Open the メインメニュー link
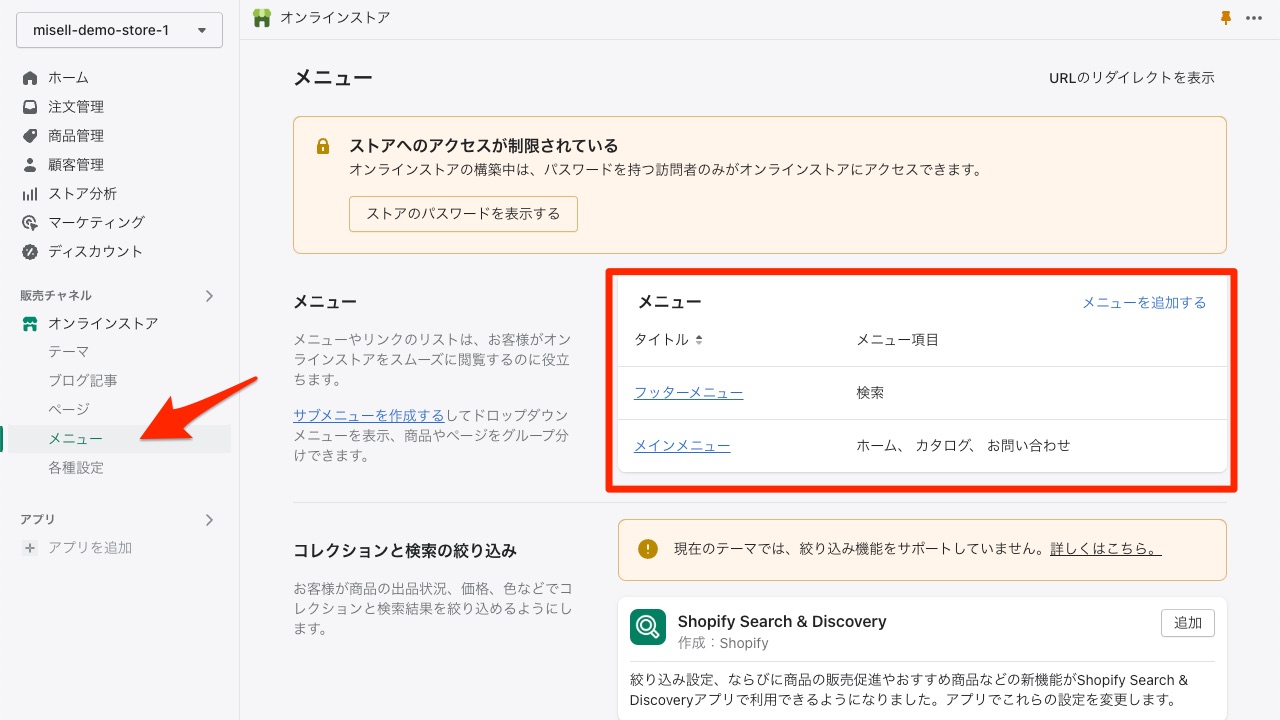 [682, 446]
